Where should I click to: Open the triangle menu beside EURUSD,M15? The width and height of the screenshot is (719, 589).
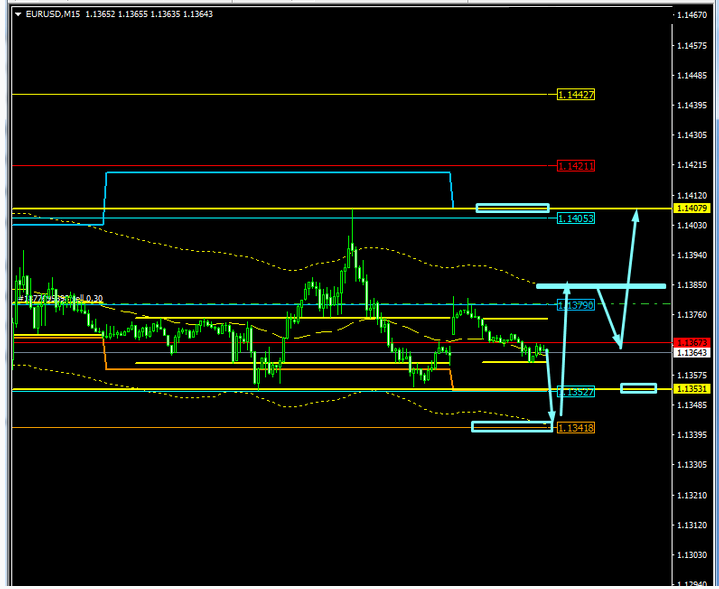[x=16, y=14]
